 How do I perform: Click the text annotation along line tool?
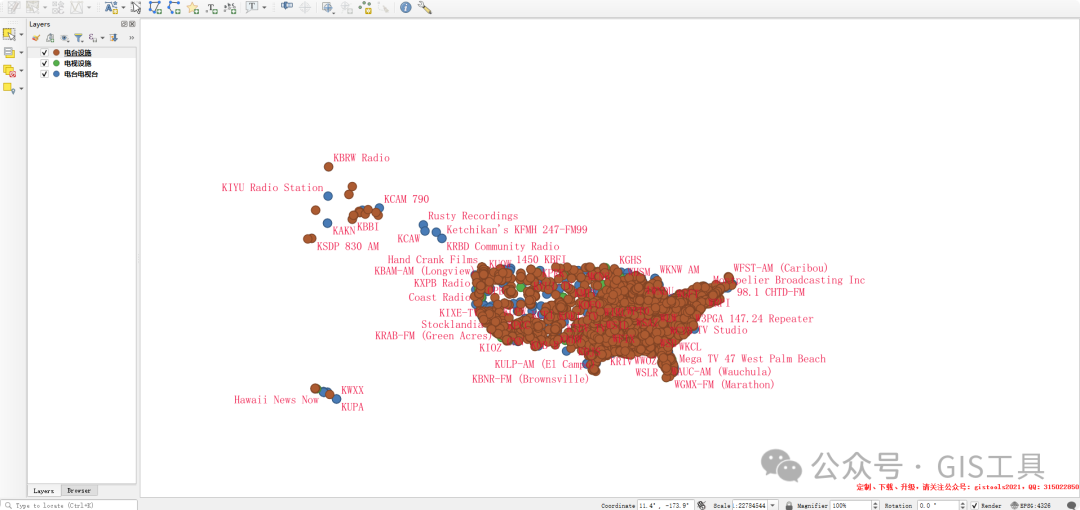pos(230,8)
